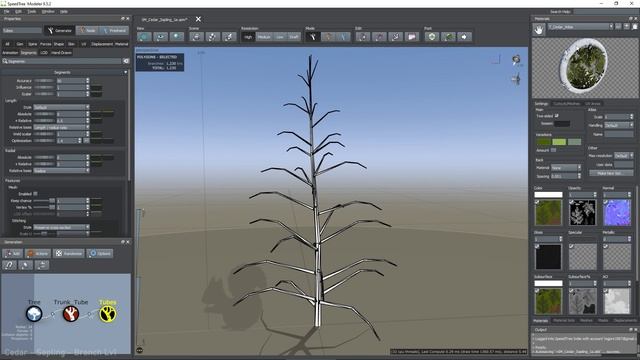Open the Segments property tab
This screenshot has width=640, height=360.
[29, 53]
